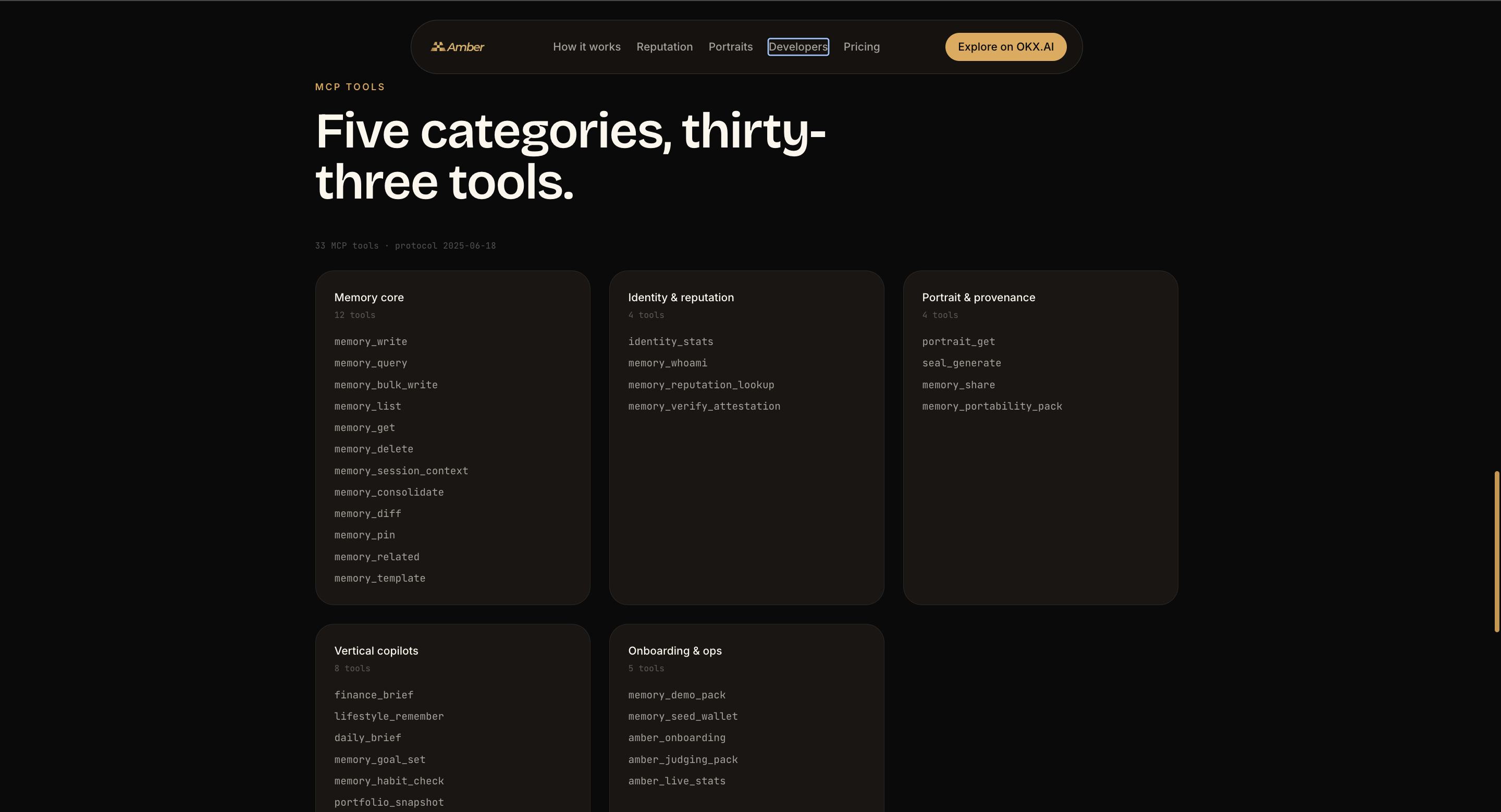The image size is (1501, 812).
Task: Click the '12 tools' count under Memory core
Action: 354,315
